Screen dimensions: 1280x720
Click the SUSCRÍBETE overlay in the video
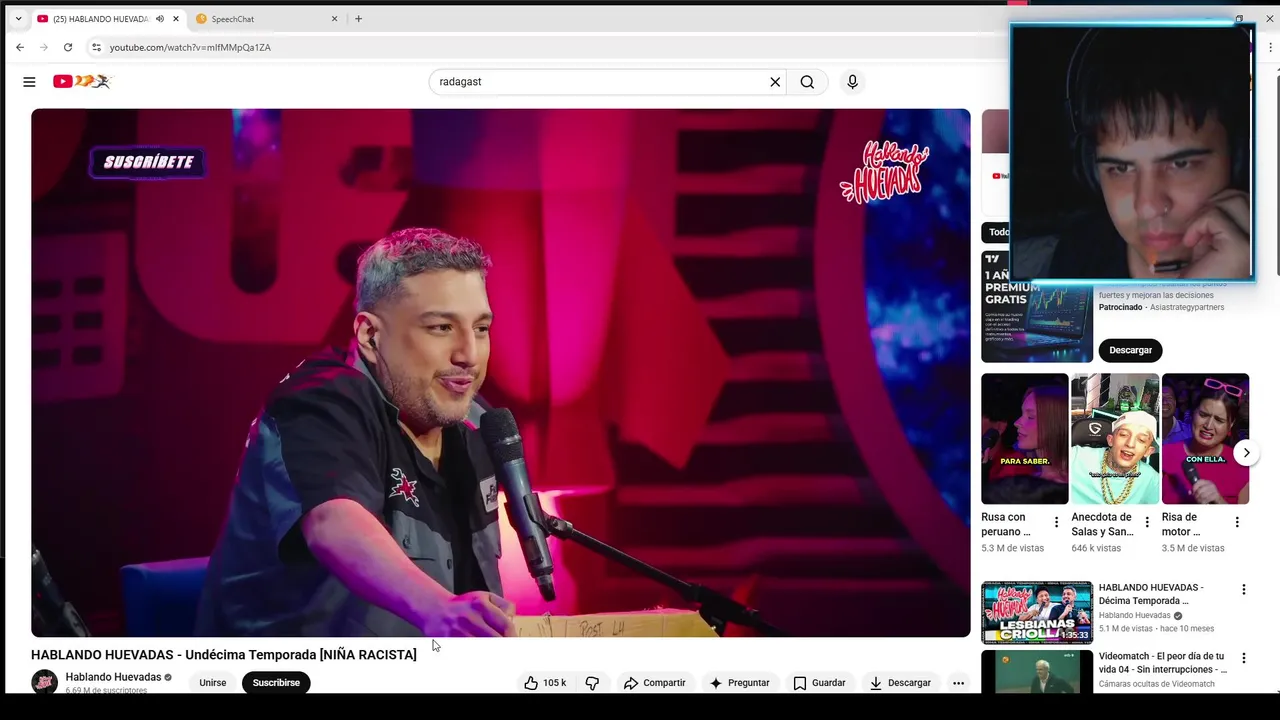(x=148, y=162)
